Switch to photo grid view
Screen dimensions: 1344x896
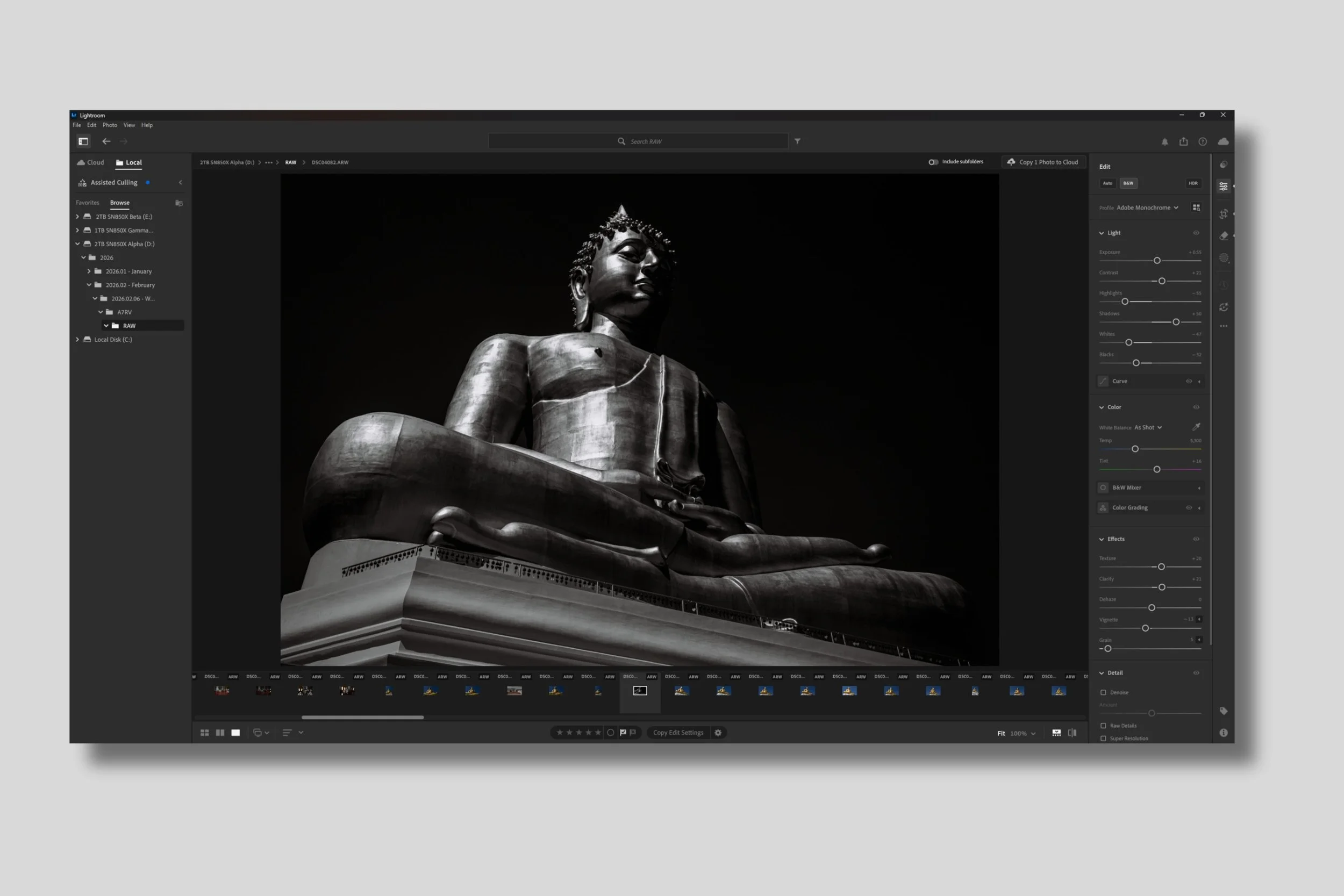pos(205,733)
